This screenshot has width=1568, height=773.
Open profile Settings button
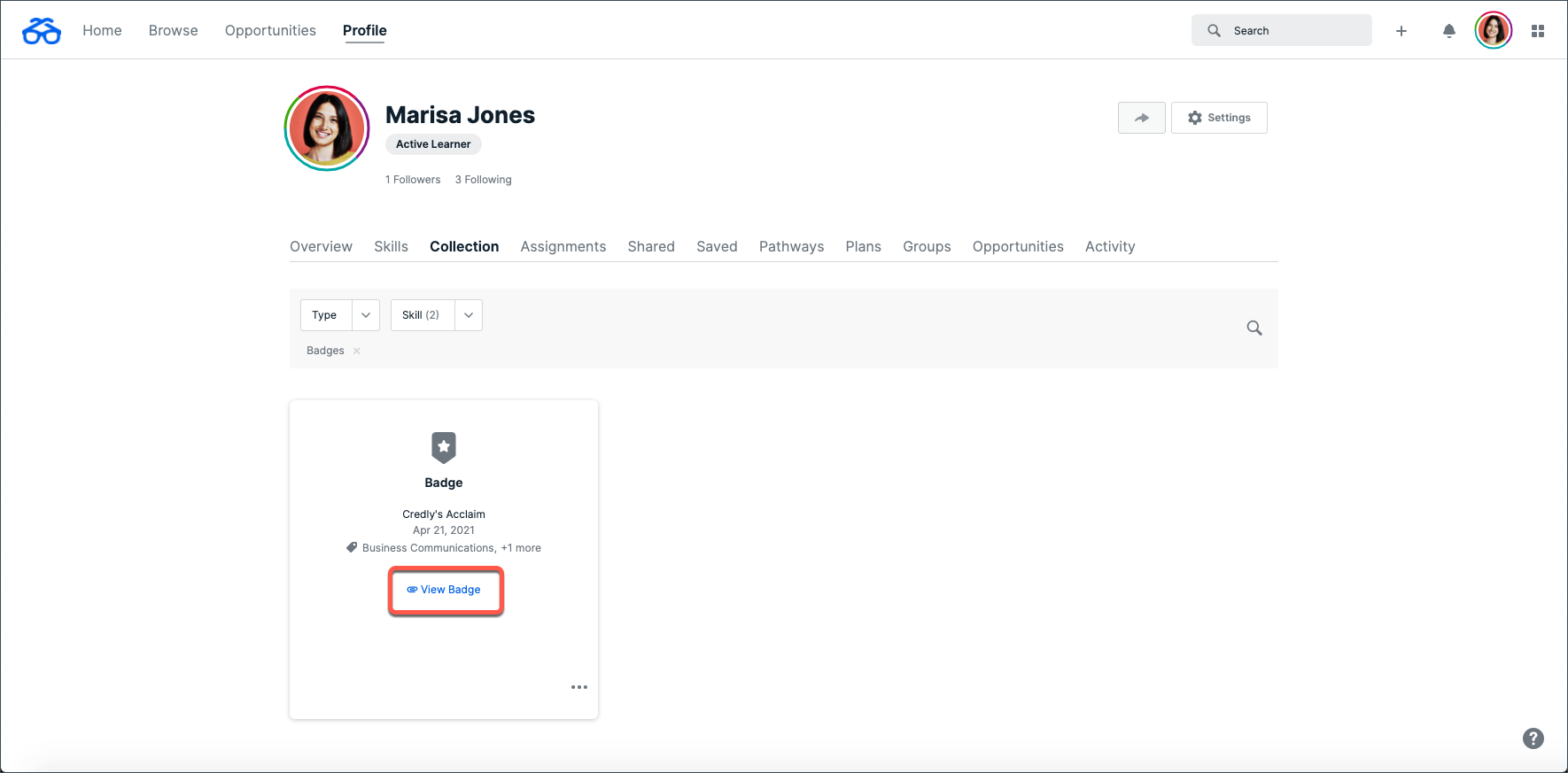click(1219, 118)
